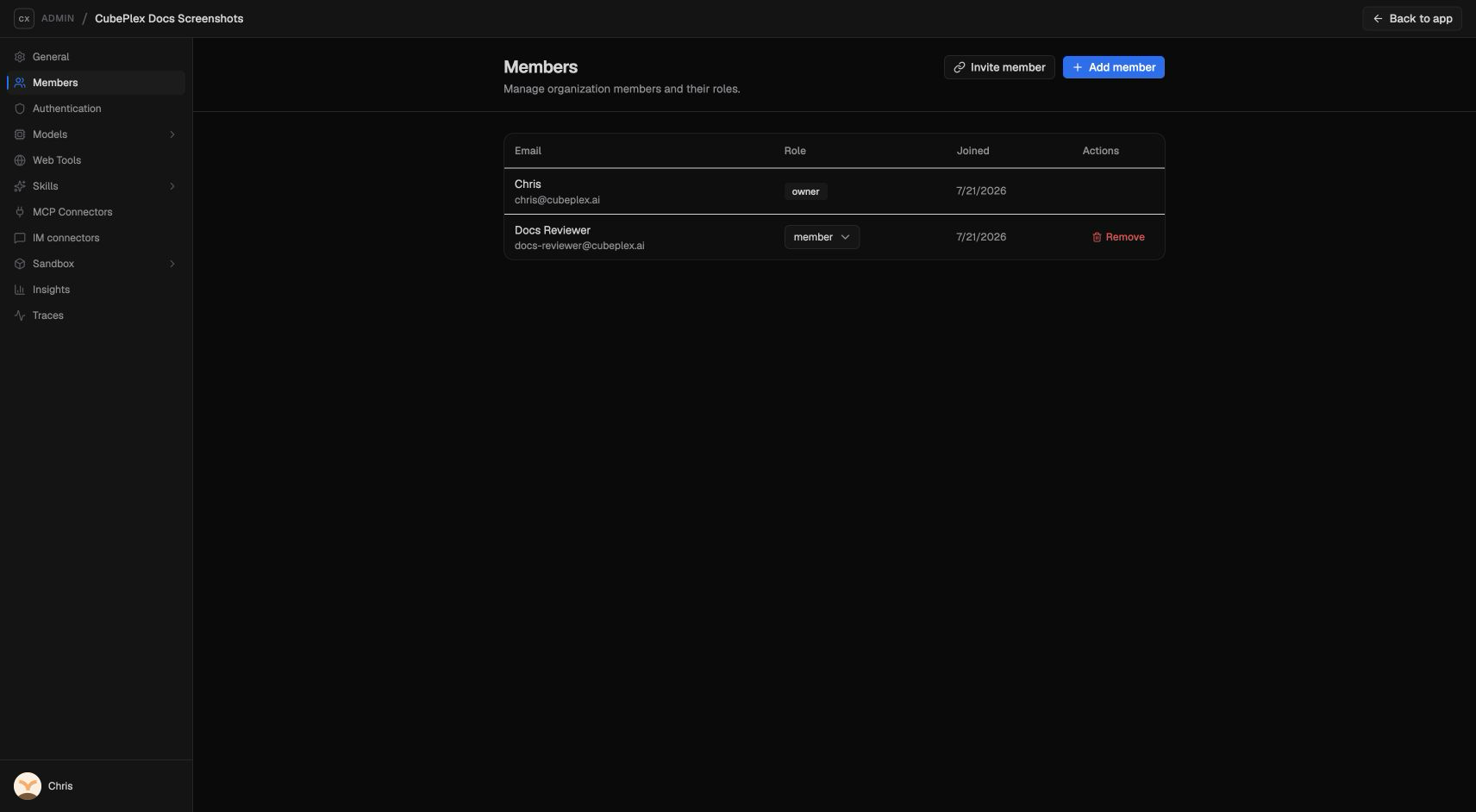The width and height of the screenshot is (1476, 812).
Task: Click the Chris username in the sidebar footer
Action: pyautogui.click(x=60, y=786)
